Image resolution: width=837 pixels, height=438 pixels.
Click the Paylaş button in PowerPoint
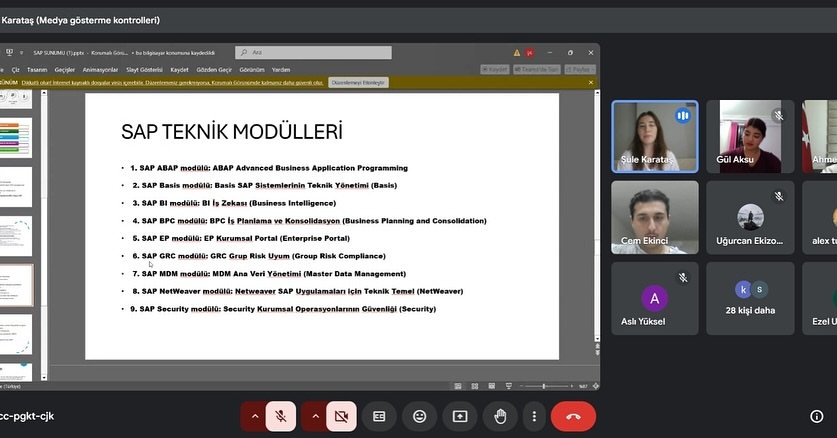pos(580,70)
